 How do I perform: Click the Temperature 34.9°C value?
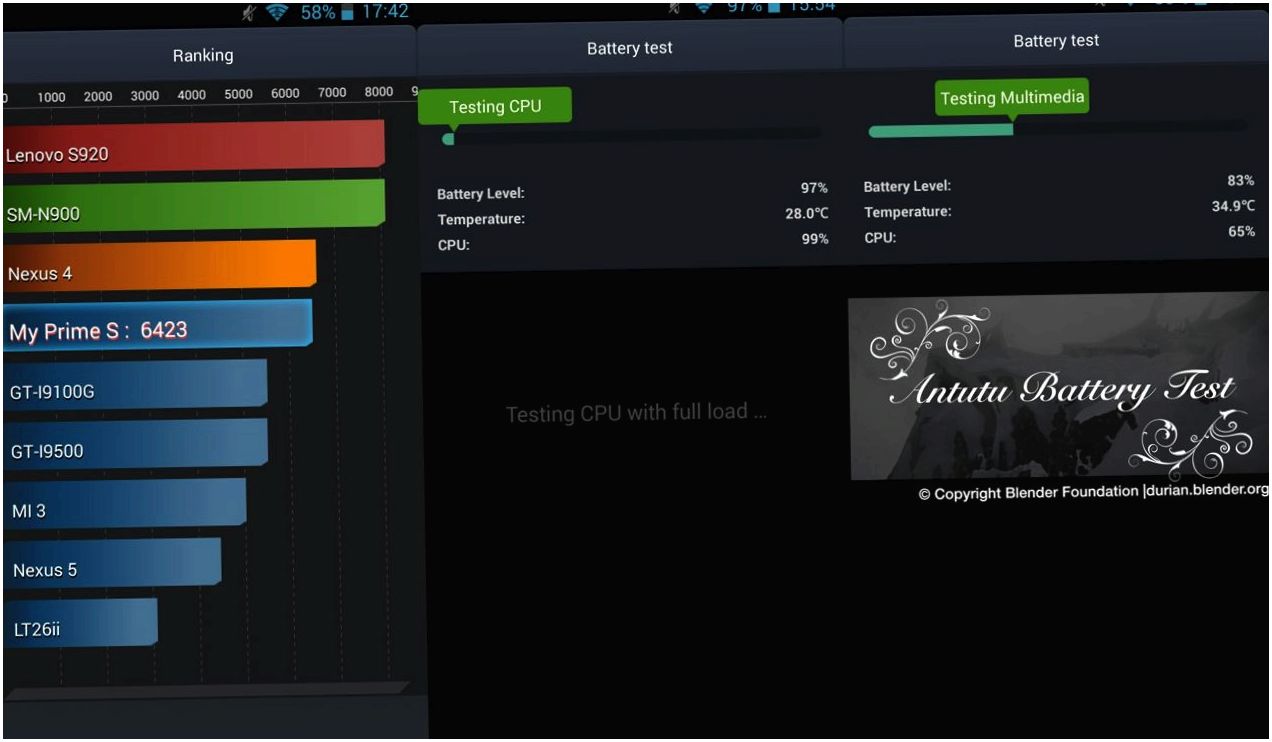1233,206
